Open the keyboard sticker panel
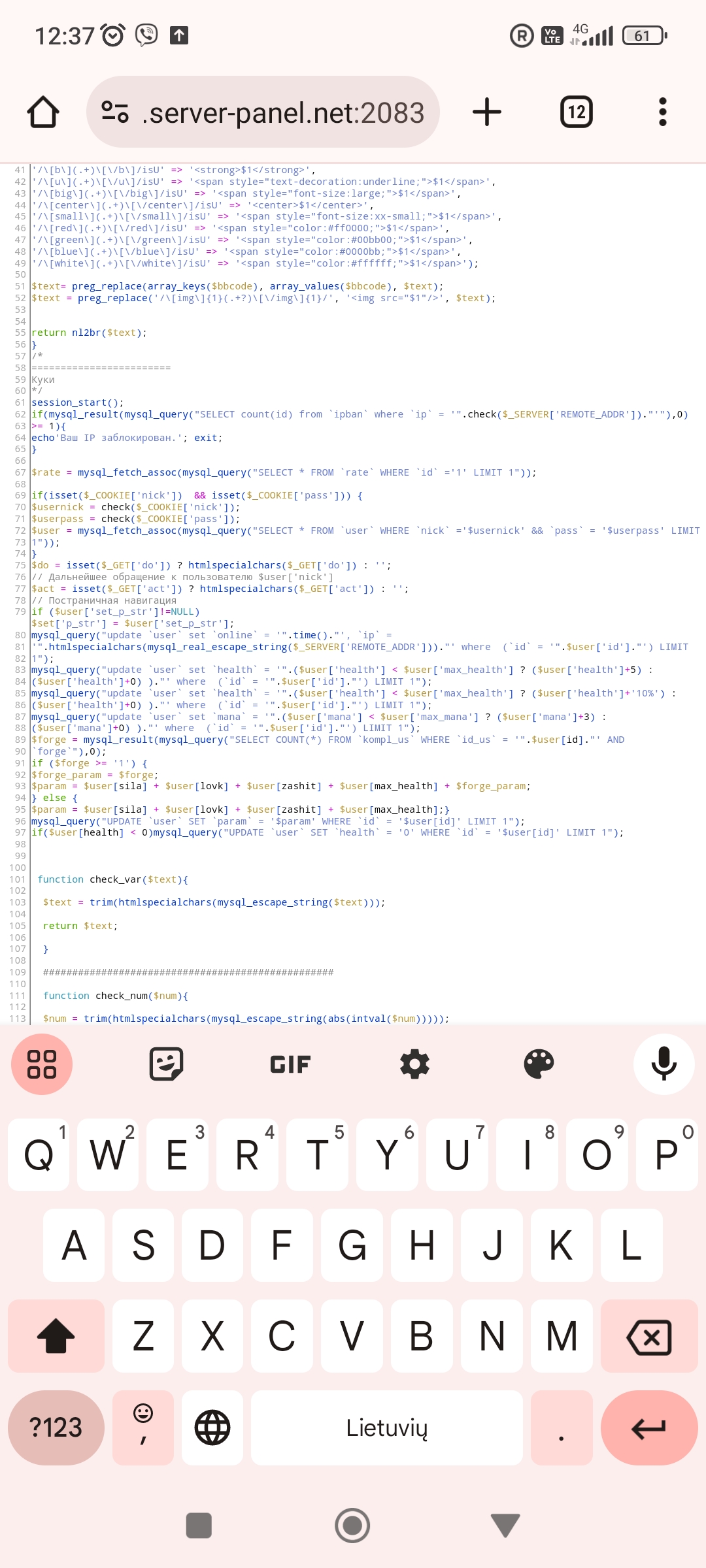 (166, 1064)
